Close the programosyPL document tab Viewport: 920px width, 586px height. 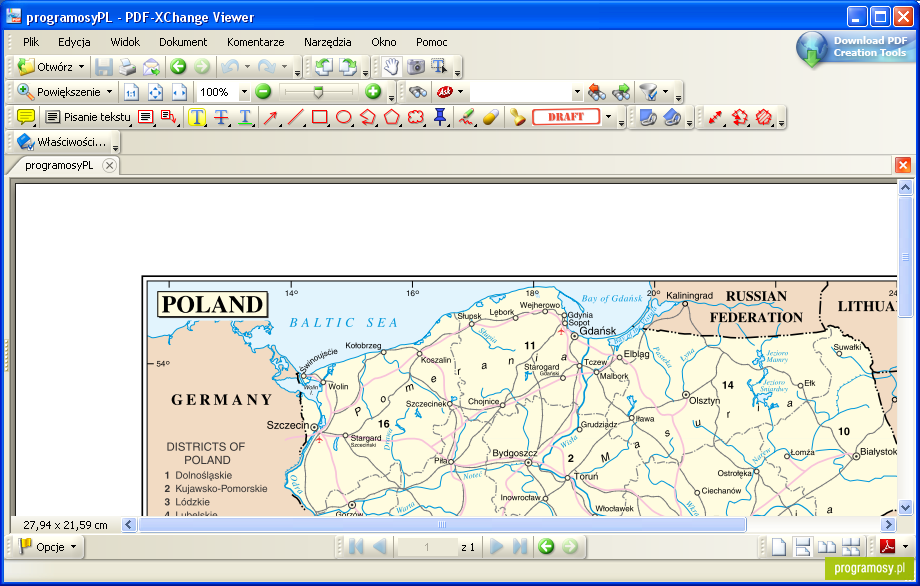click(x=109, y=165)
